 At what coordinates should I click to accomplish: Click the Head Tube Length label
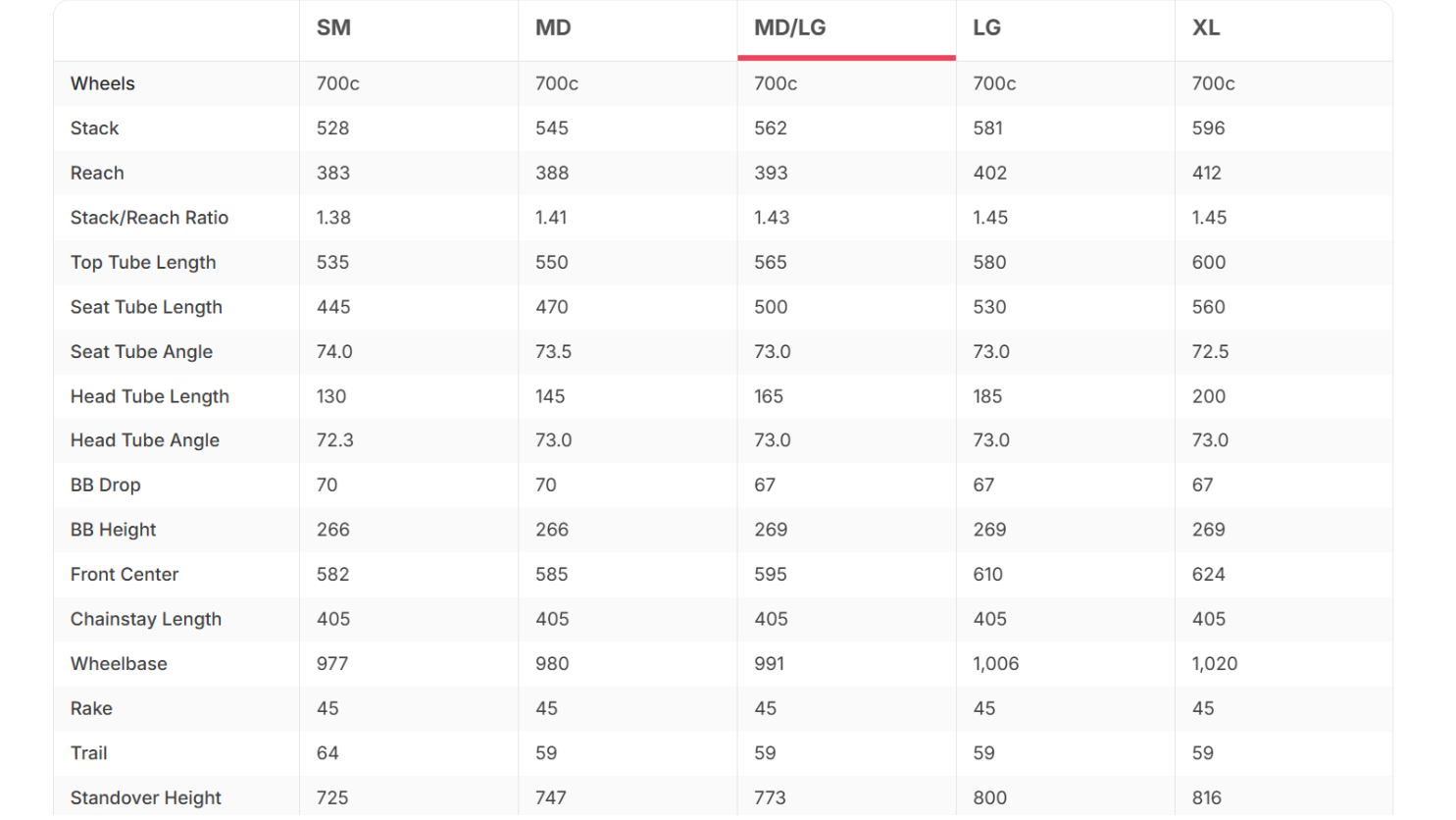pyautogui.click(x=150, y=396)
